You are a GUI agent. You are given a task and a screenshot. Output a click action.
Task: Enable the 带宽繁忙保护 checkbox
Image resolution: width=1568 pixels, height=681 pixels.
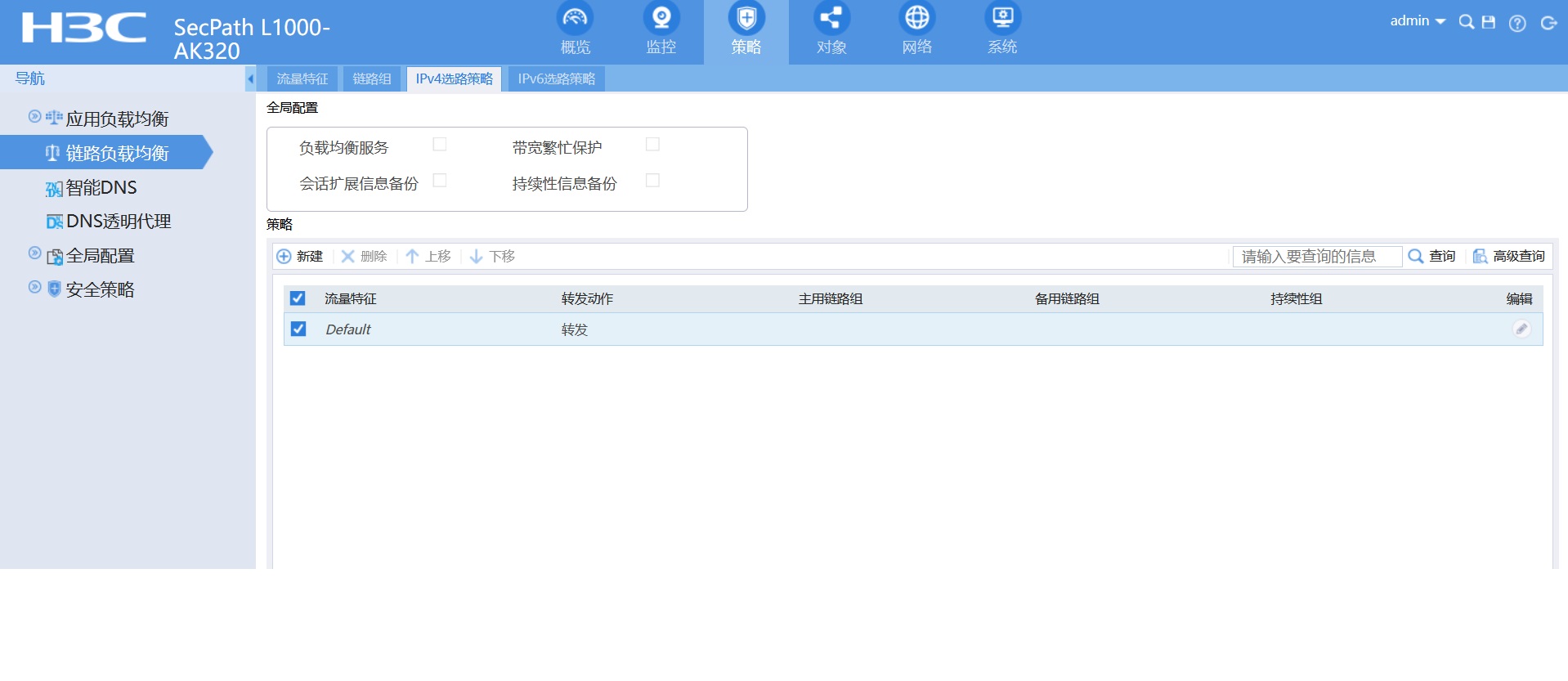pos(652,145)
